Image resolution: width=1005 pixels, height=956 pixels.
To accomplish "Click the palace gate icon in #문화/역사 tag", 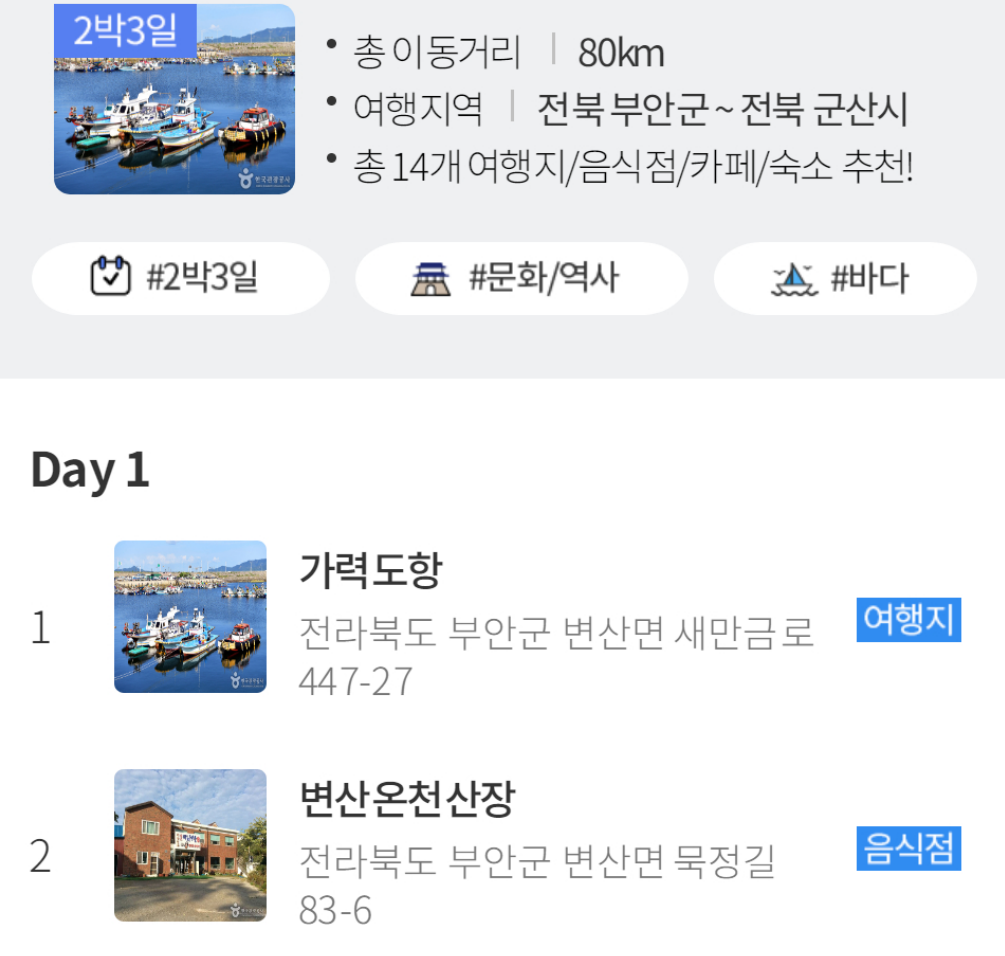I will [430, 279].
